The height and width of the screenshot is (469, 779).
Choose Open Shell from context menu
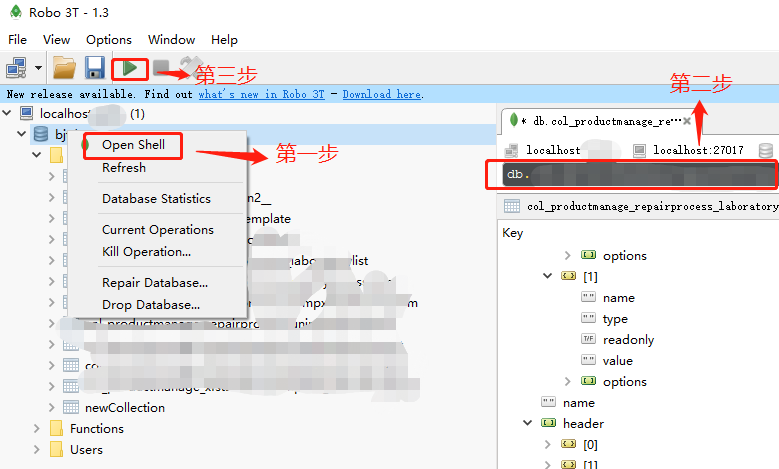[133, 145]
